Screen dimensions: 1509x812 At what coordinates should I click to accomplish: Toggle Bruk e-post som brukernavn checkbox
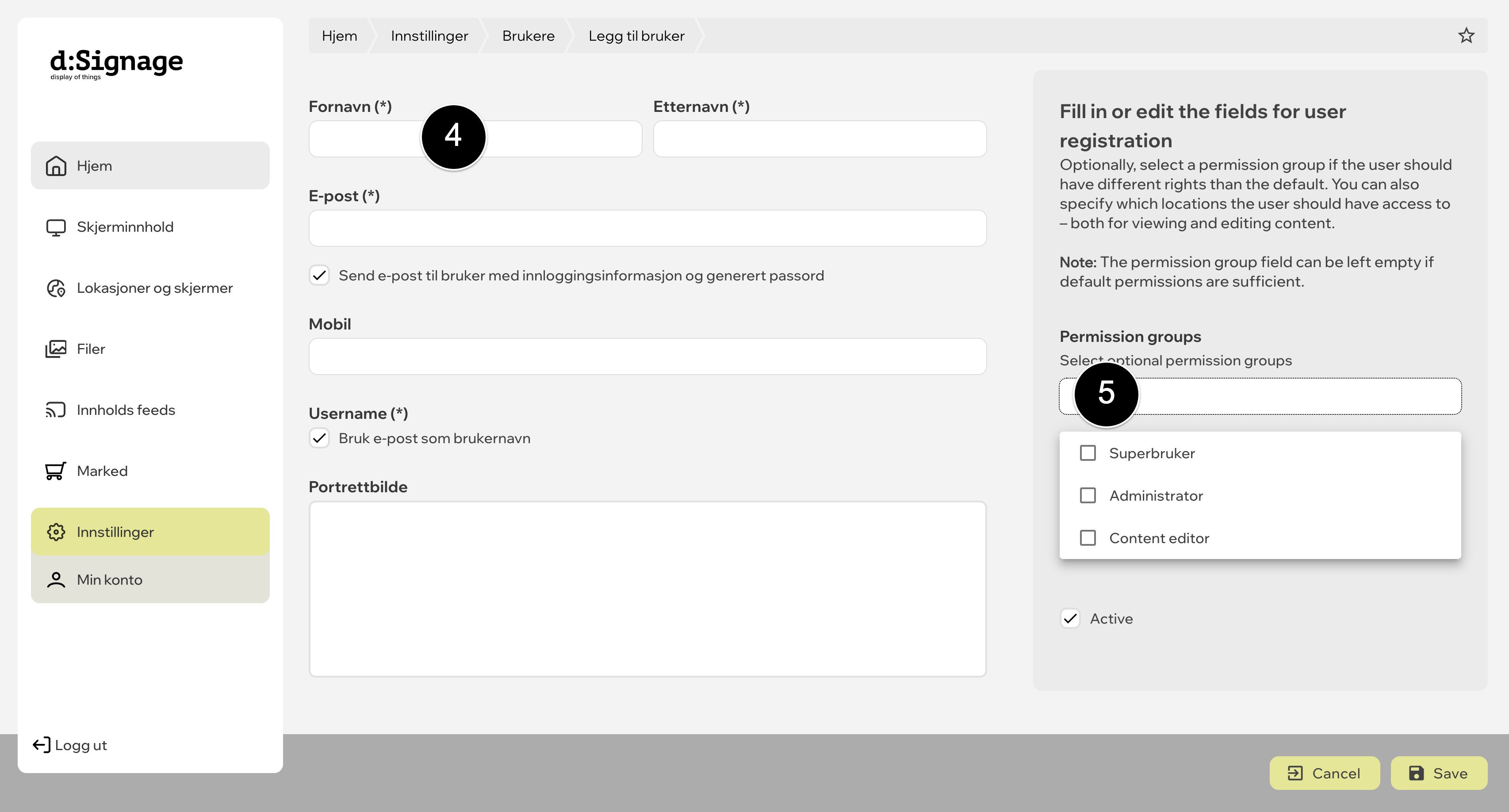(319, 438)
